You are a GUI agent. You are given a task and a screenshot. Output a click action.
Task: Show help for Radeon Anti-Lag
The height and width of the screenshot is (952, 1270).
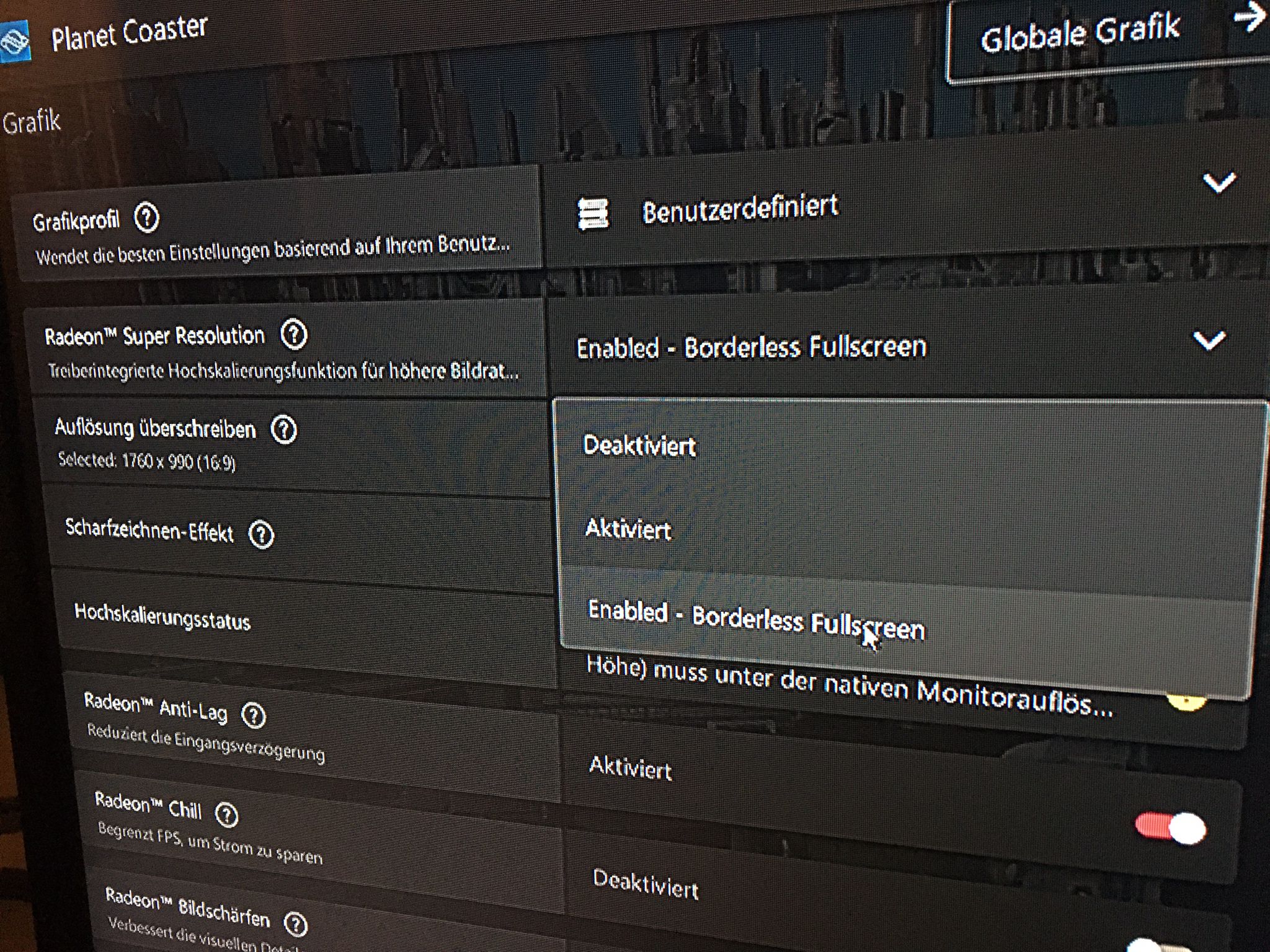tap(253, 716)
